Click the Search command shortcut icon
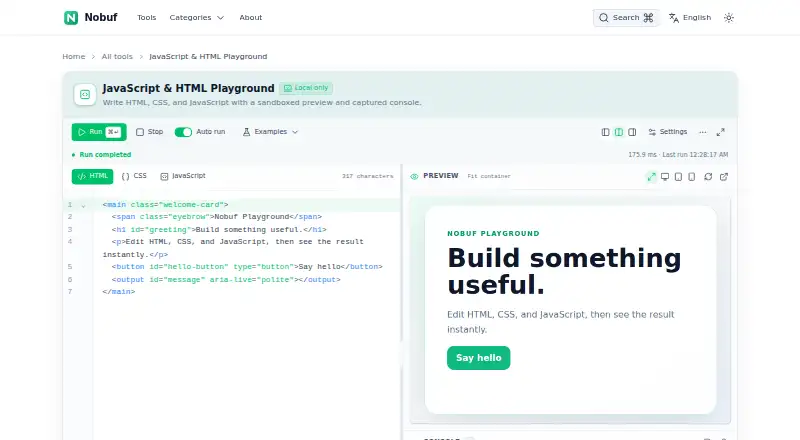Screen dimensions: 800x440 click(648, 18)
